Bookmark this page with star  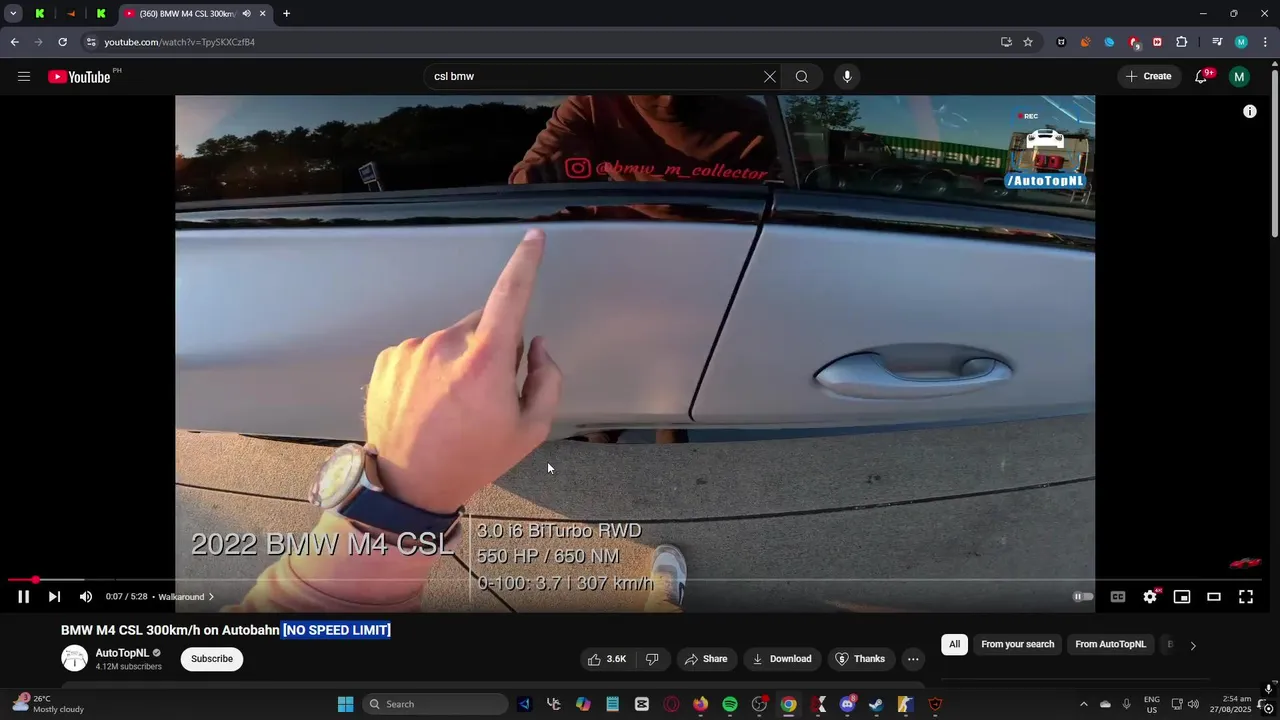[1028, 42]
